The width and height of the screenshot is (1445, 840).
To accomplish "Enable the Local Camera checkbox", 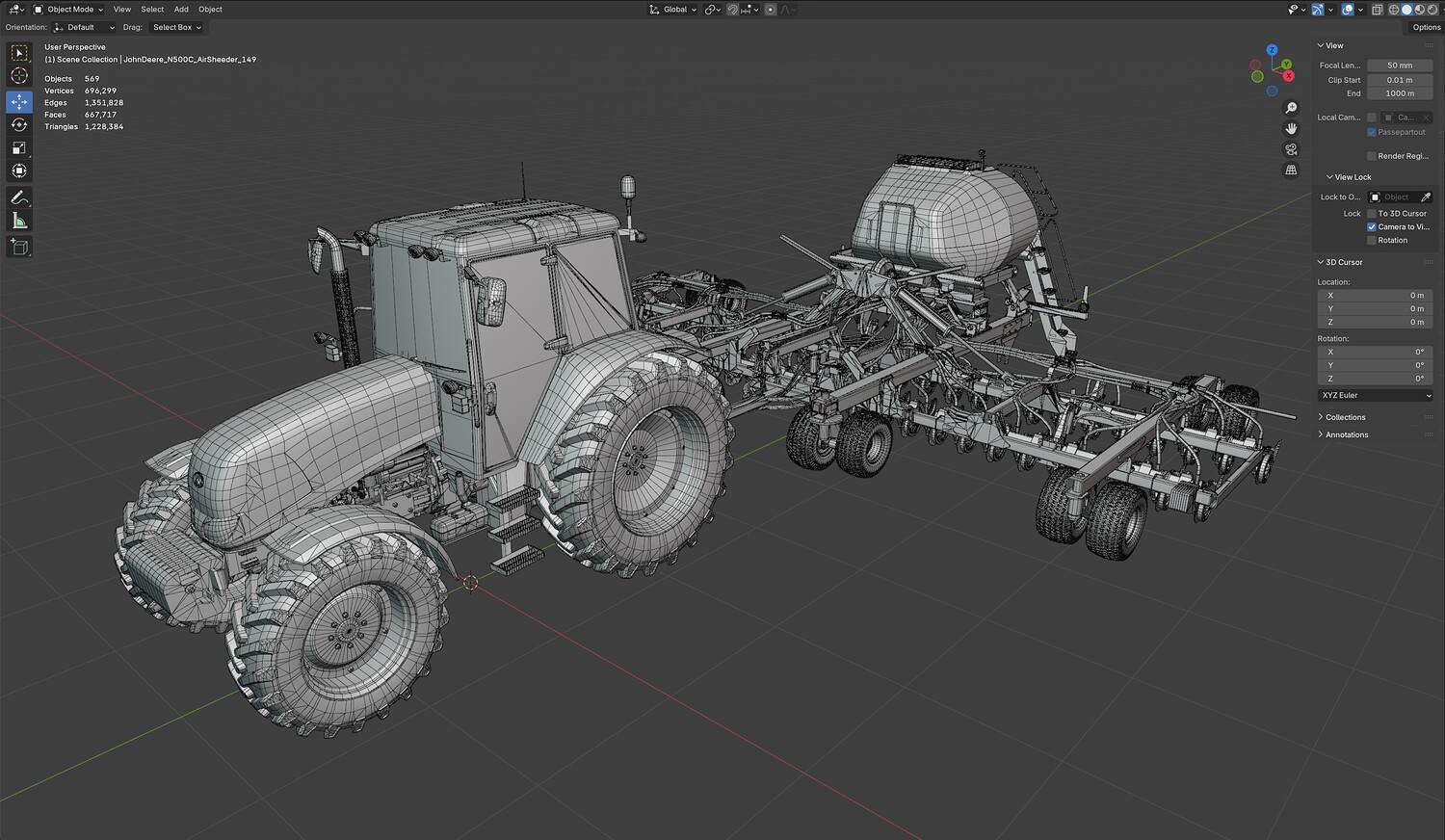I will pos(1372,118).
